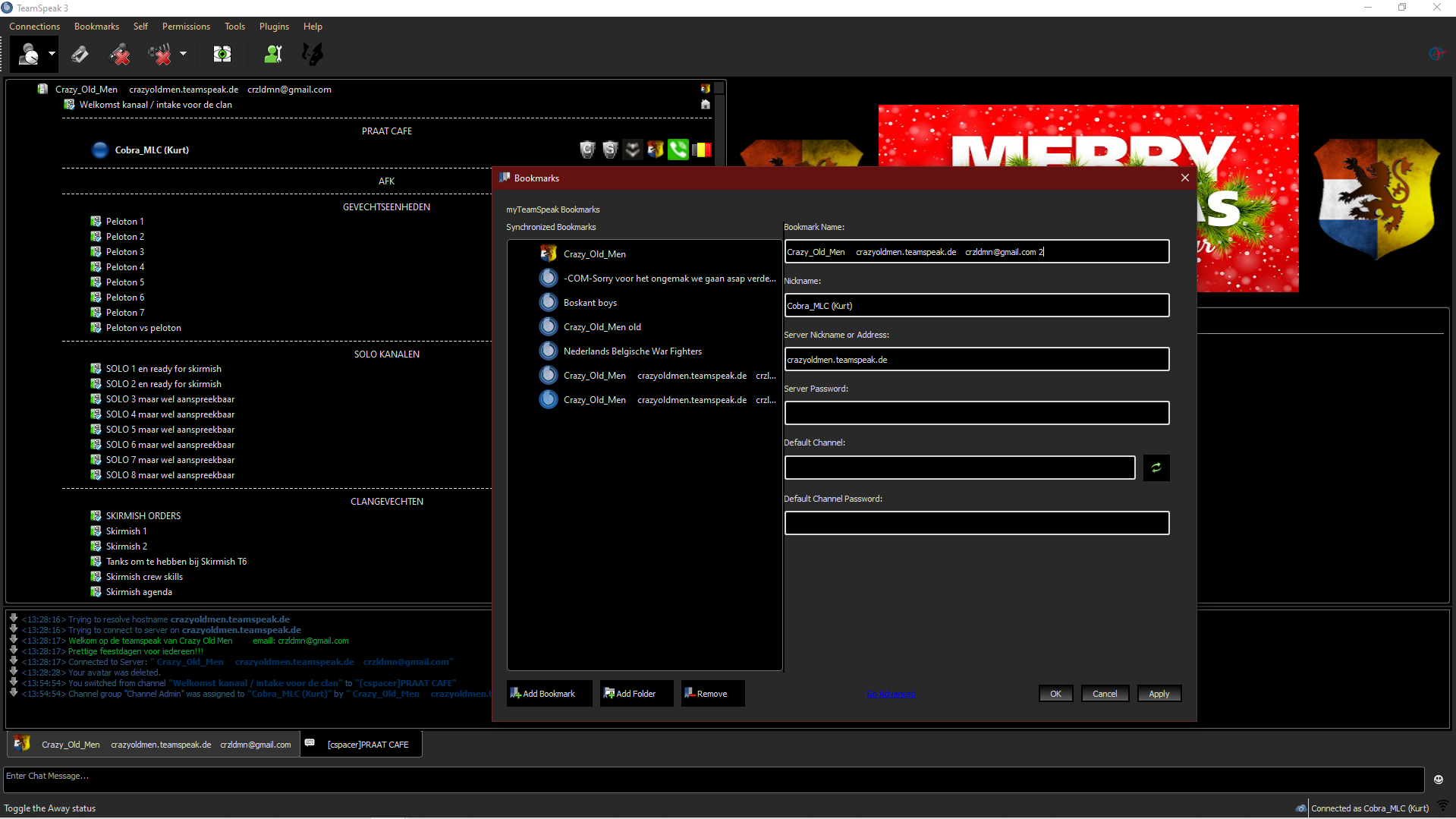Open the Go Advanced link
The image size is (1456, 819).
(891, 694)
